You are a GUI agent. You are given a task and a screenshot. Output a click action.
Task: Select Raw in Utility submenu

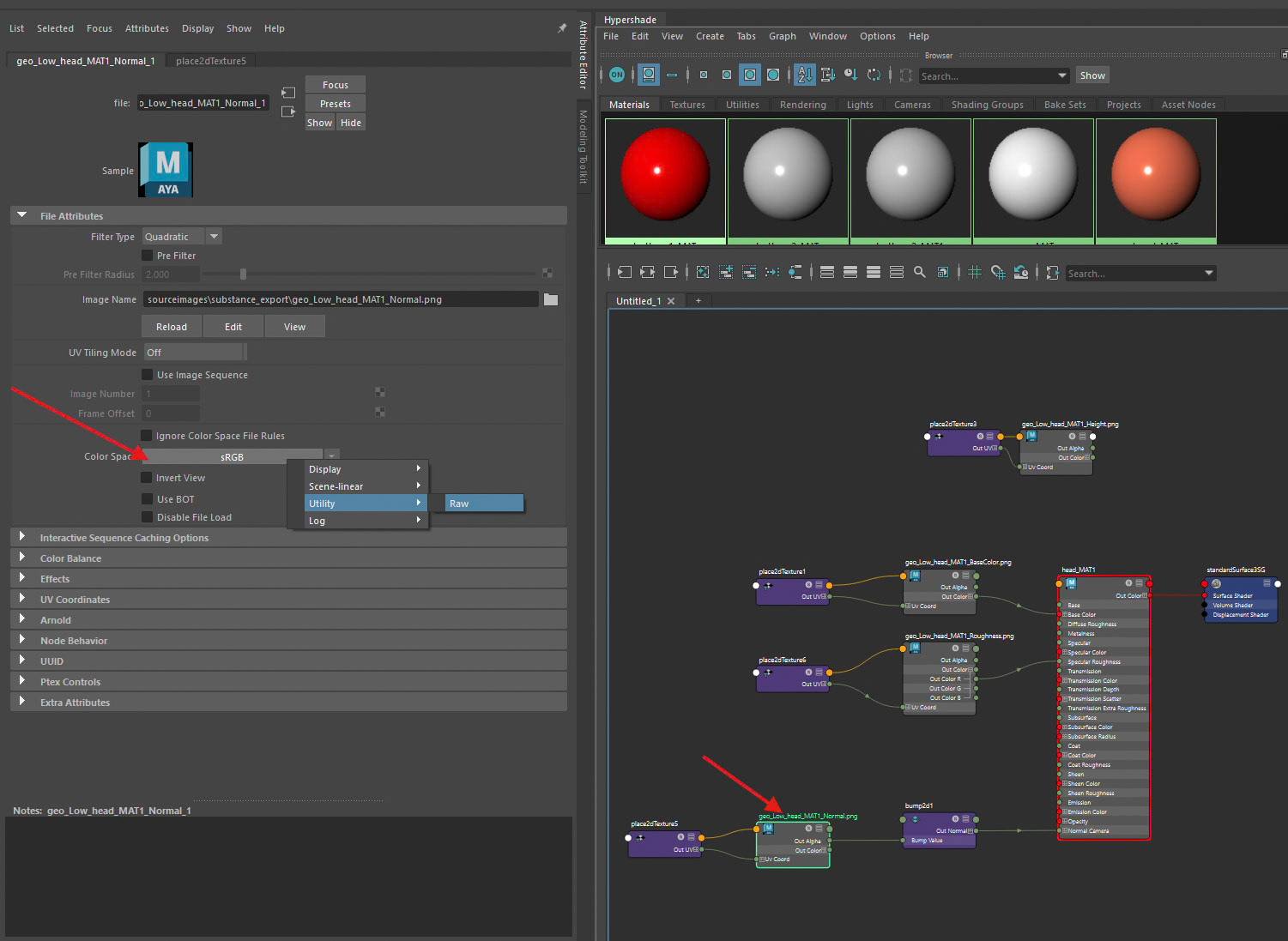[484, 504]
